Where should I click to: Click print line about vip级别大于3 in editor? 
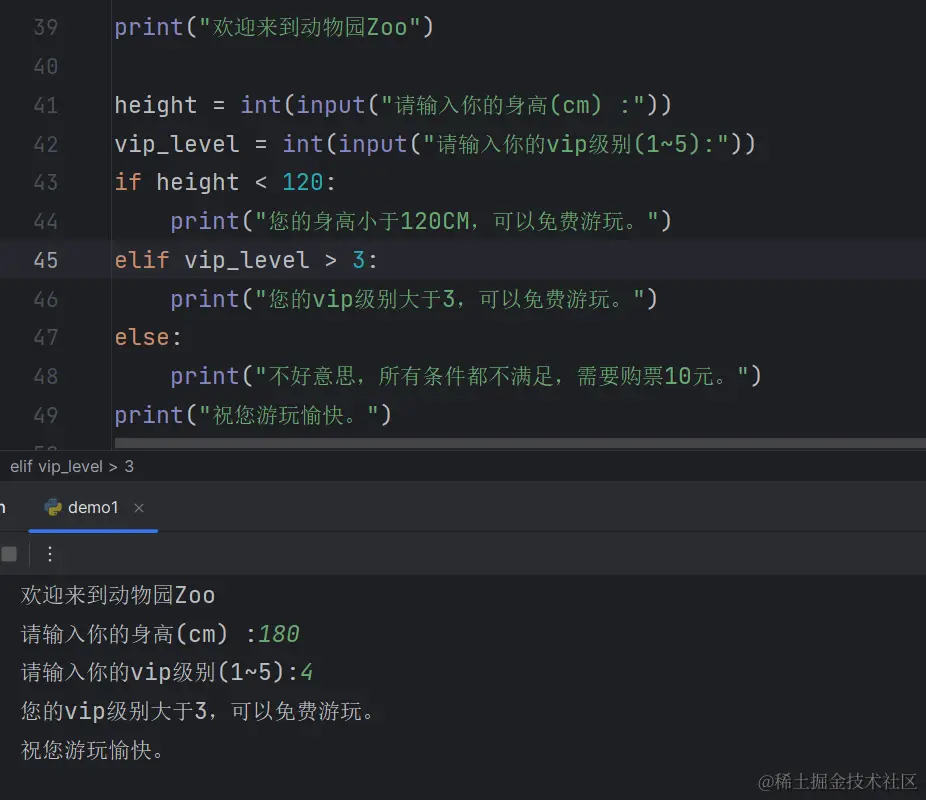[x=414, y=299]
